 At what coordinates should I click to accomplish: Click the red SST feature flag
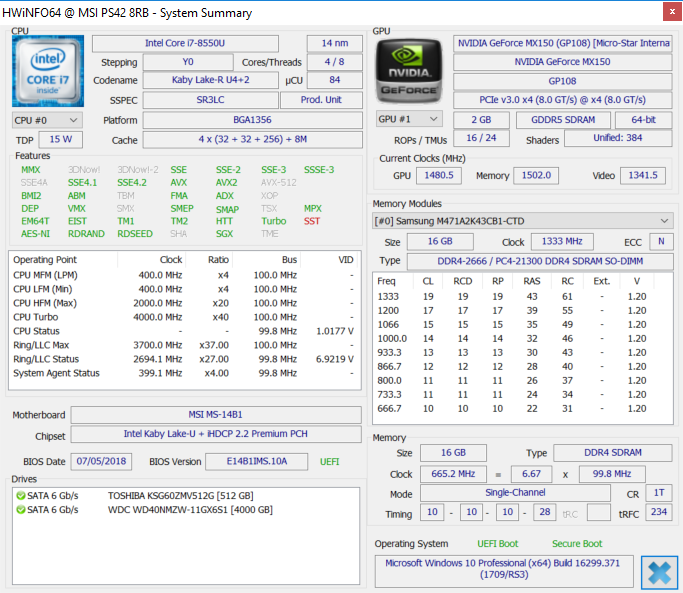(x=312, y=221)
